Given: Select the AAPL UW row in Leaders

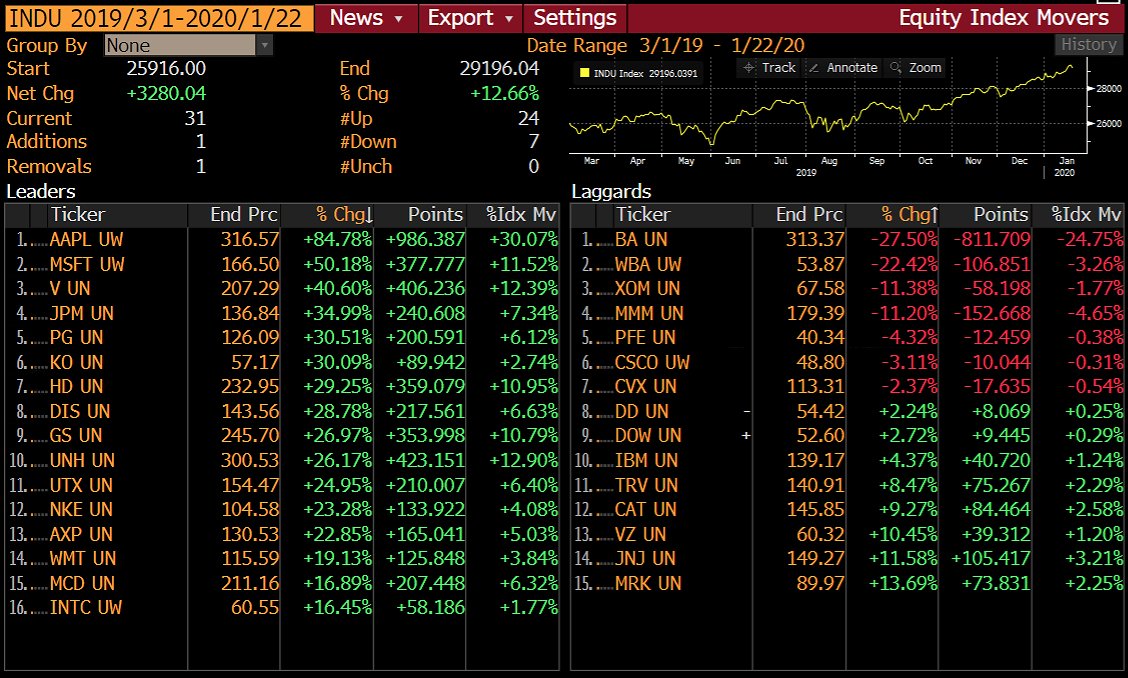Looking at the screenshot, I should pyautogui.click(x=282, y=240).
